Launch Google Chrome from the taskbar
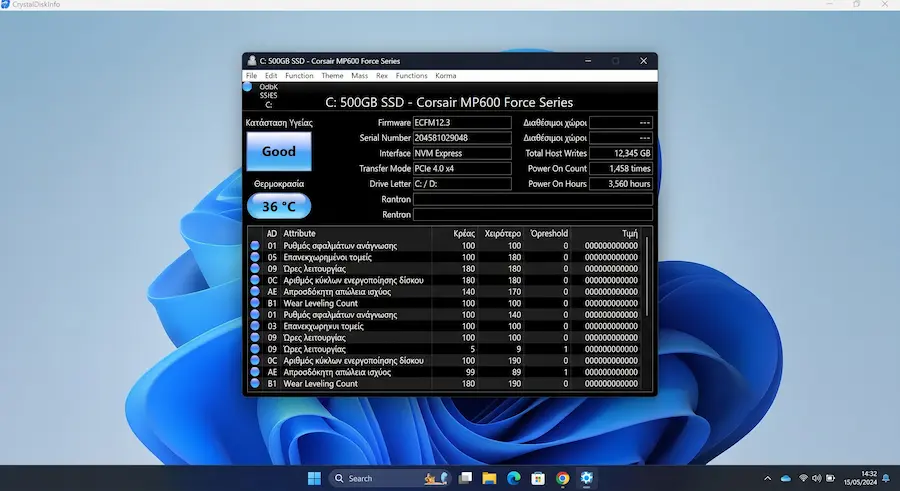The width and height of the screenshot is (900, 491). (x=562, y=478)
